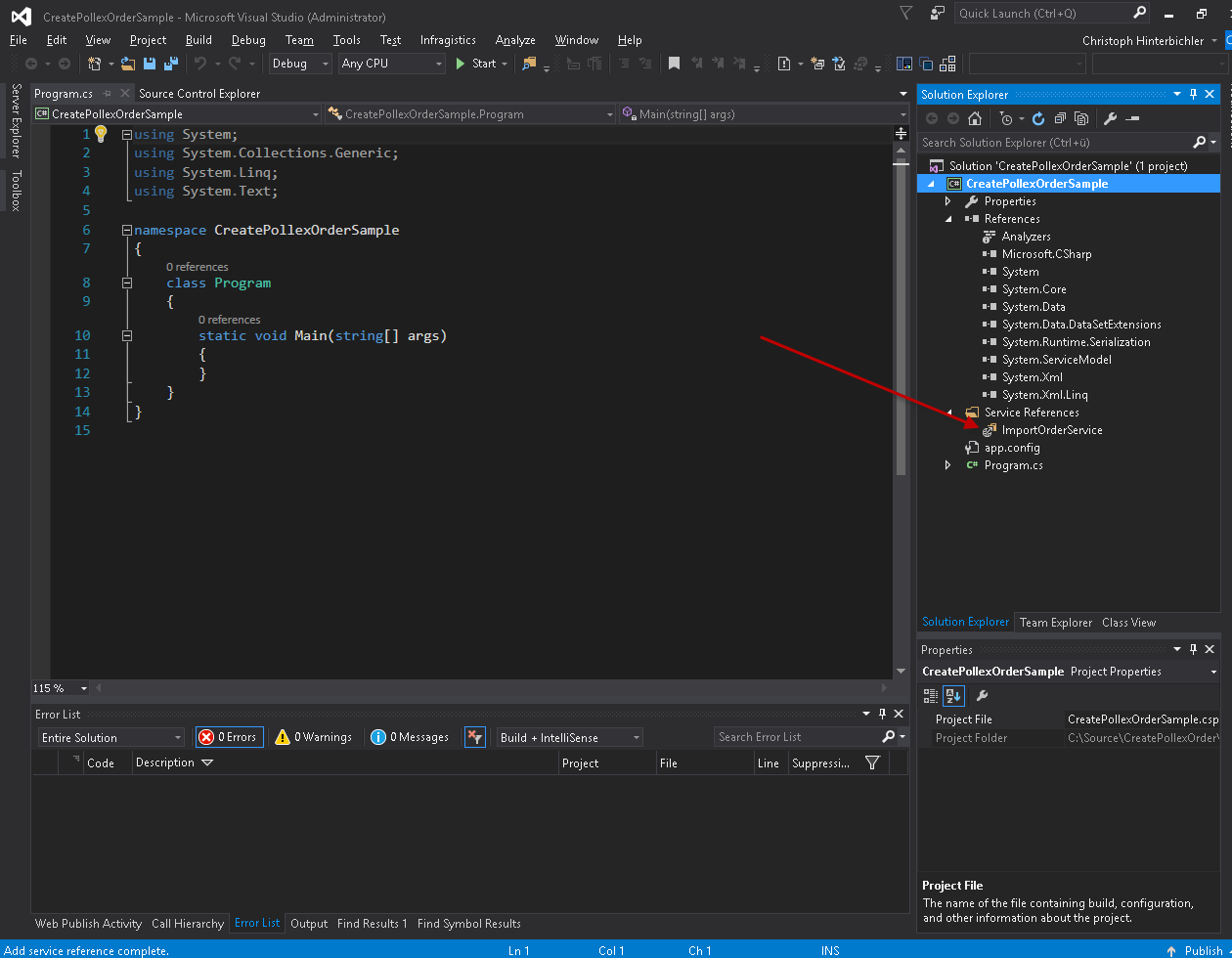
Task: Open the Debug configuration dropdown
Action: pyautogui.click(x=300, y=64)
